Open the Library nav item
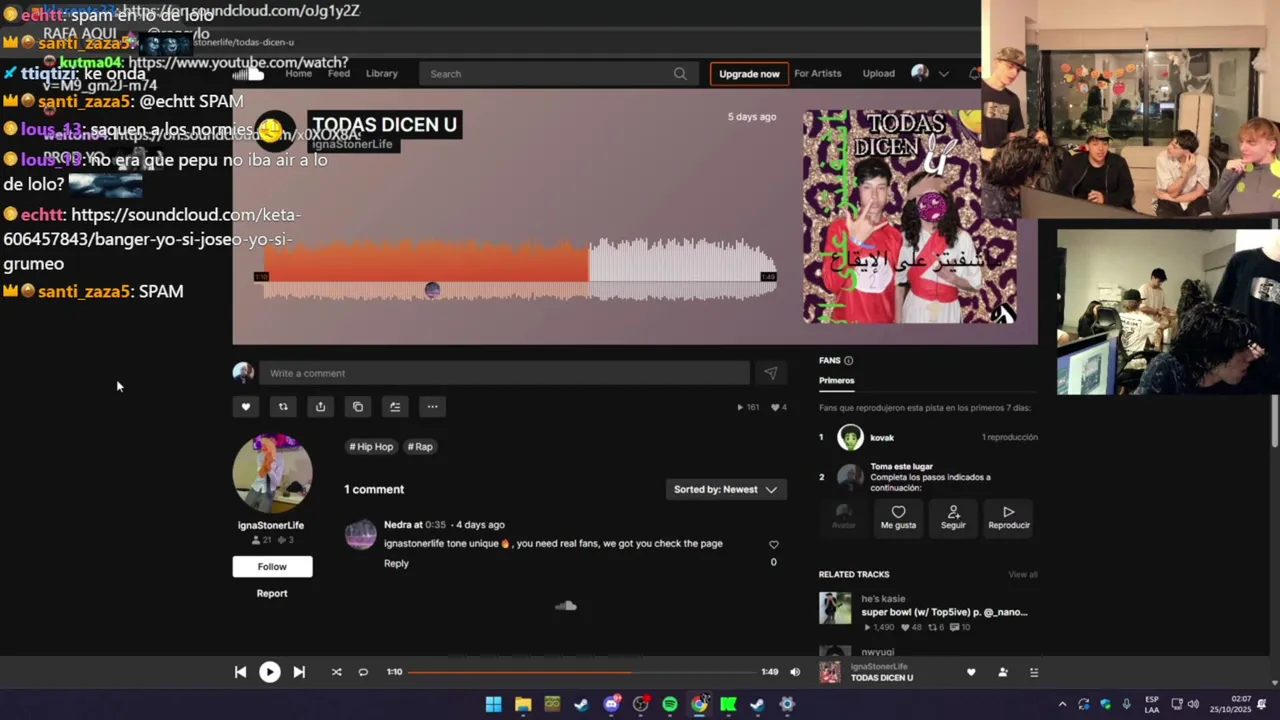 (x=382, y=74)
